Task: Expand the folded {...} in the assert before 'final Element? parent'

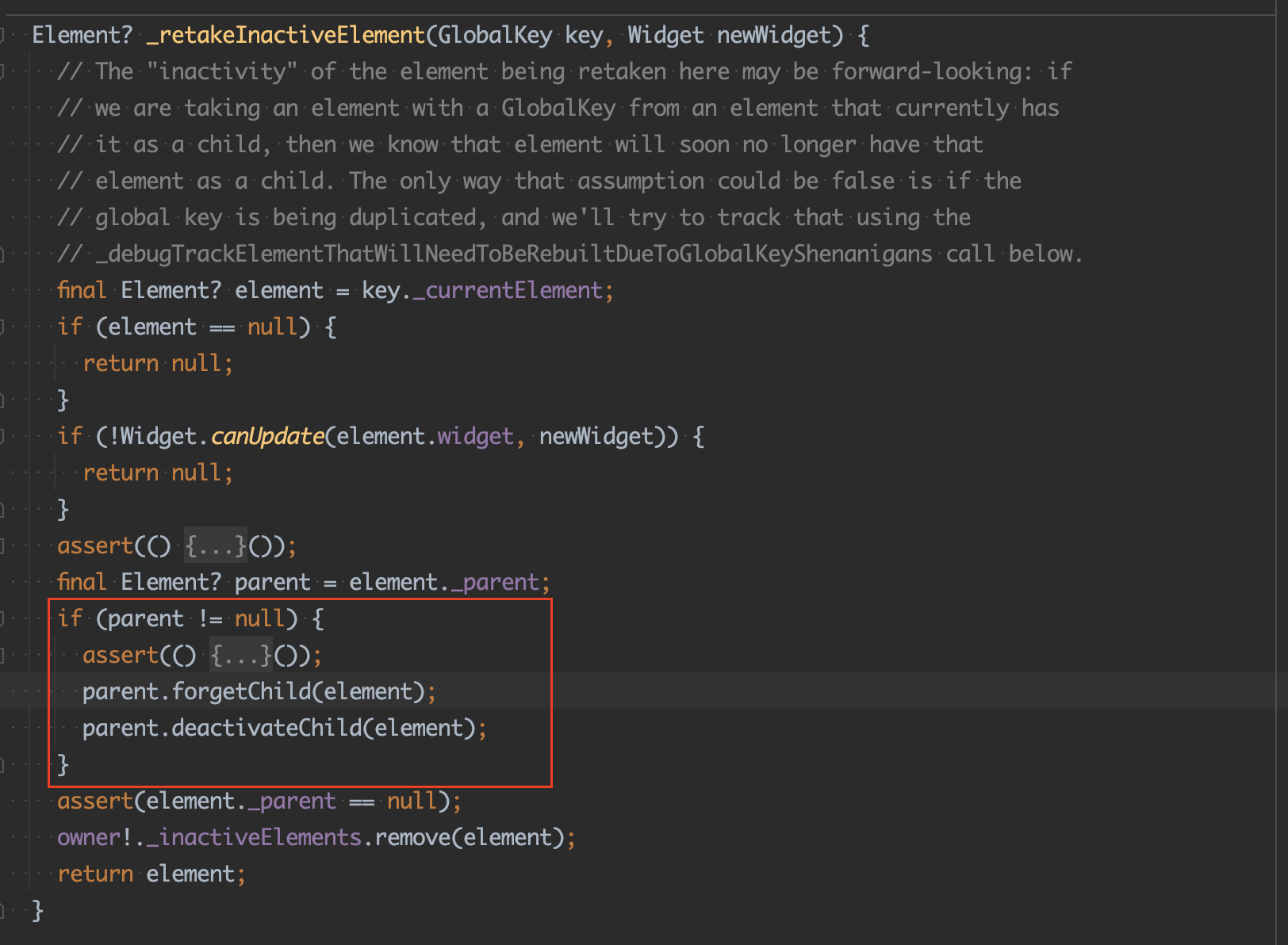Action: [x=216, y=545]
